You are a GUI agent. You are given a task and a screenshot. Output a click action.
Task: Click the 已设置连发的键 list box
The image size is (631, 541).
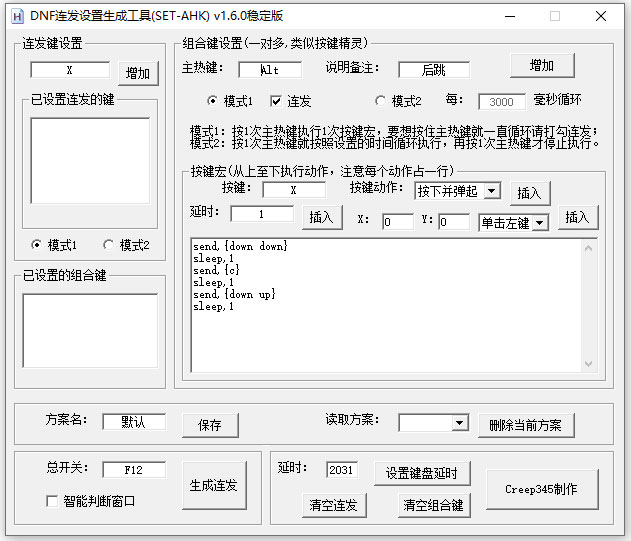(90, 161)
